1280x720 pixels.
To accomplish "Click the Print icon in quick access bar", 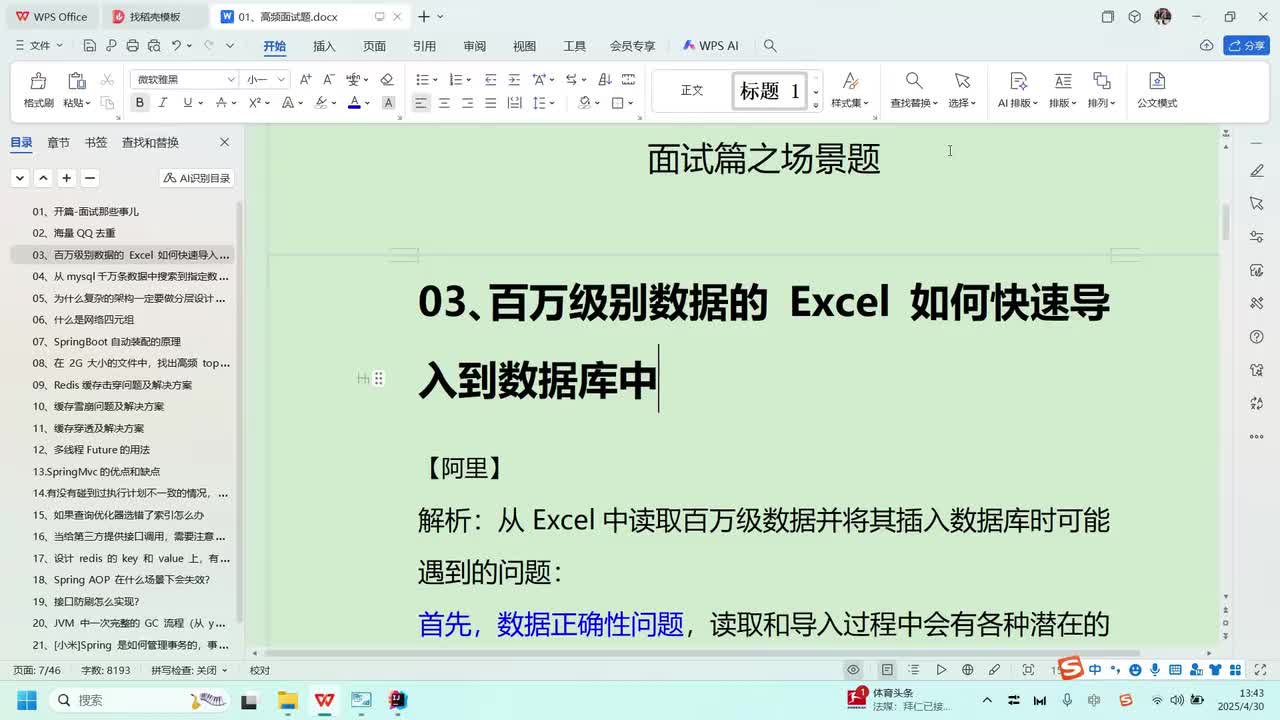I will [x=132, y=46].
